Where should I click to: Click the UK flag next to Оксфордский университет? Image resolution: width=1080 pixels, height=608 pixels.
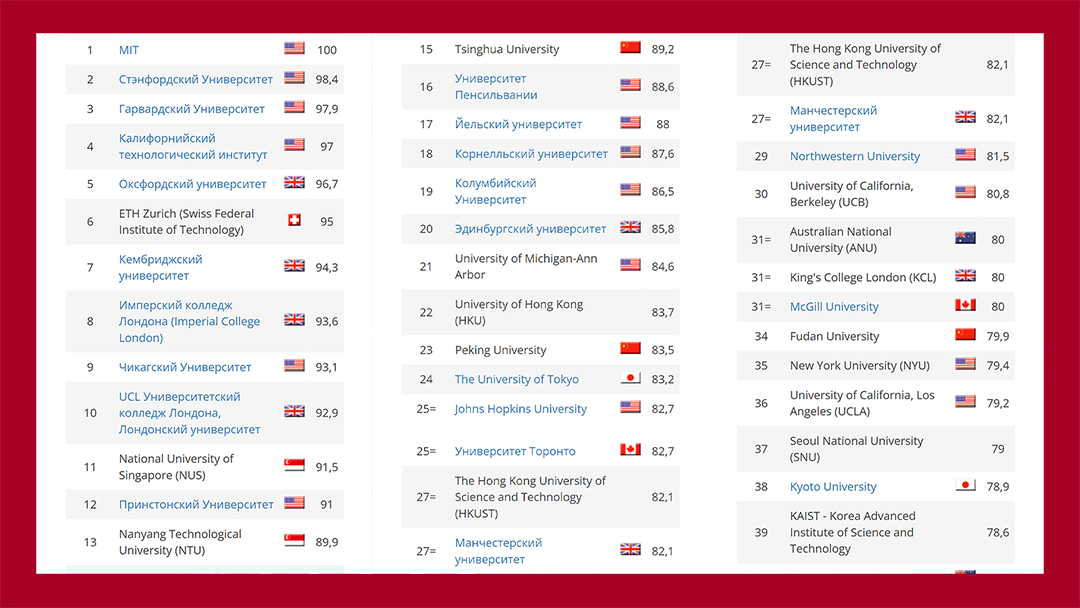294,182
